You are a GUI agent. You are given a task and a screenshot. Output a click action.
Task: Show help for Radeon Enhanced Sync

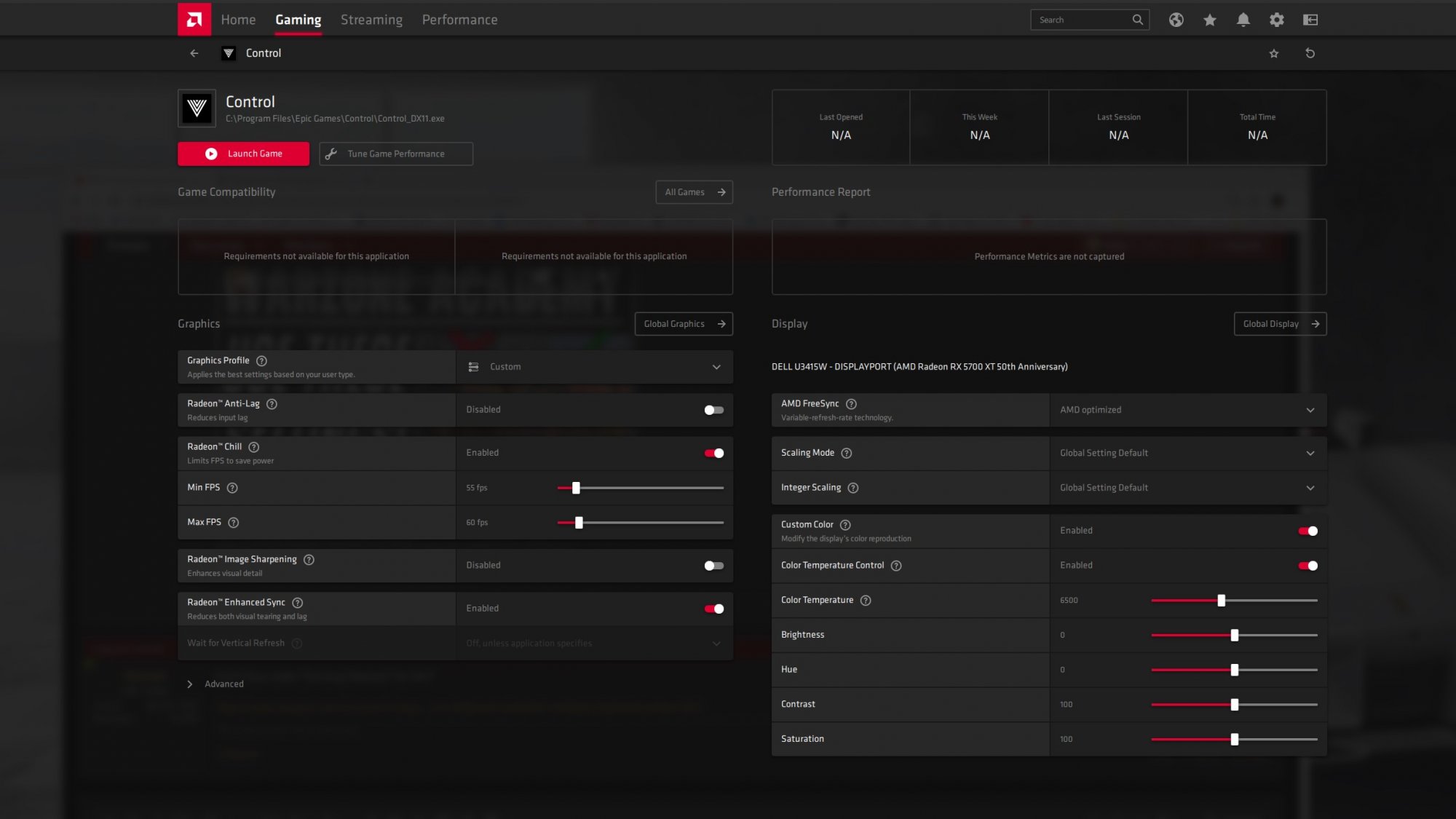297,603
